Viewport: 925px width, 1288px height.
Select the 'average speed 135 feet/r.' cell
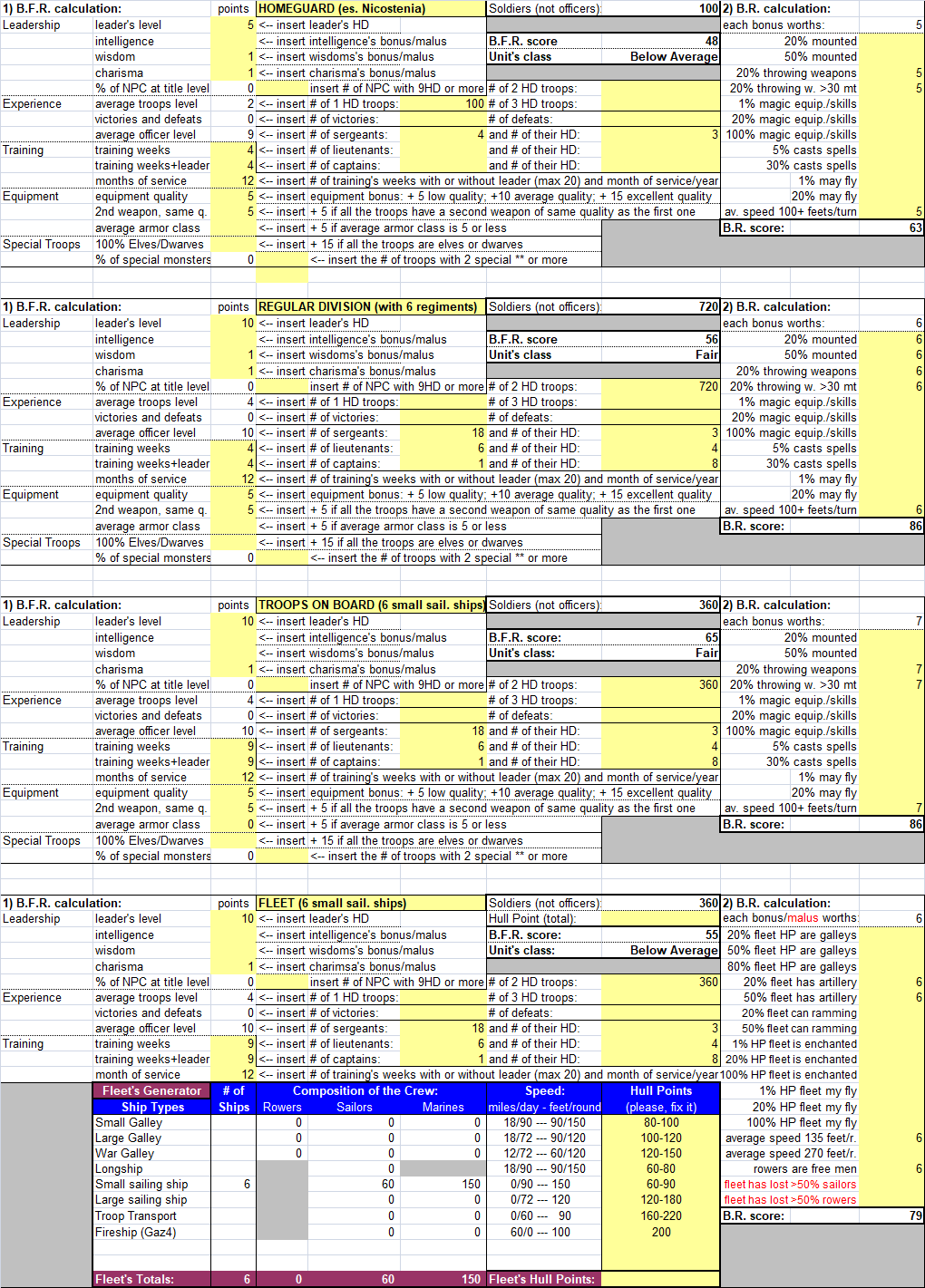point(790,1138)
